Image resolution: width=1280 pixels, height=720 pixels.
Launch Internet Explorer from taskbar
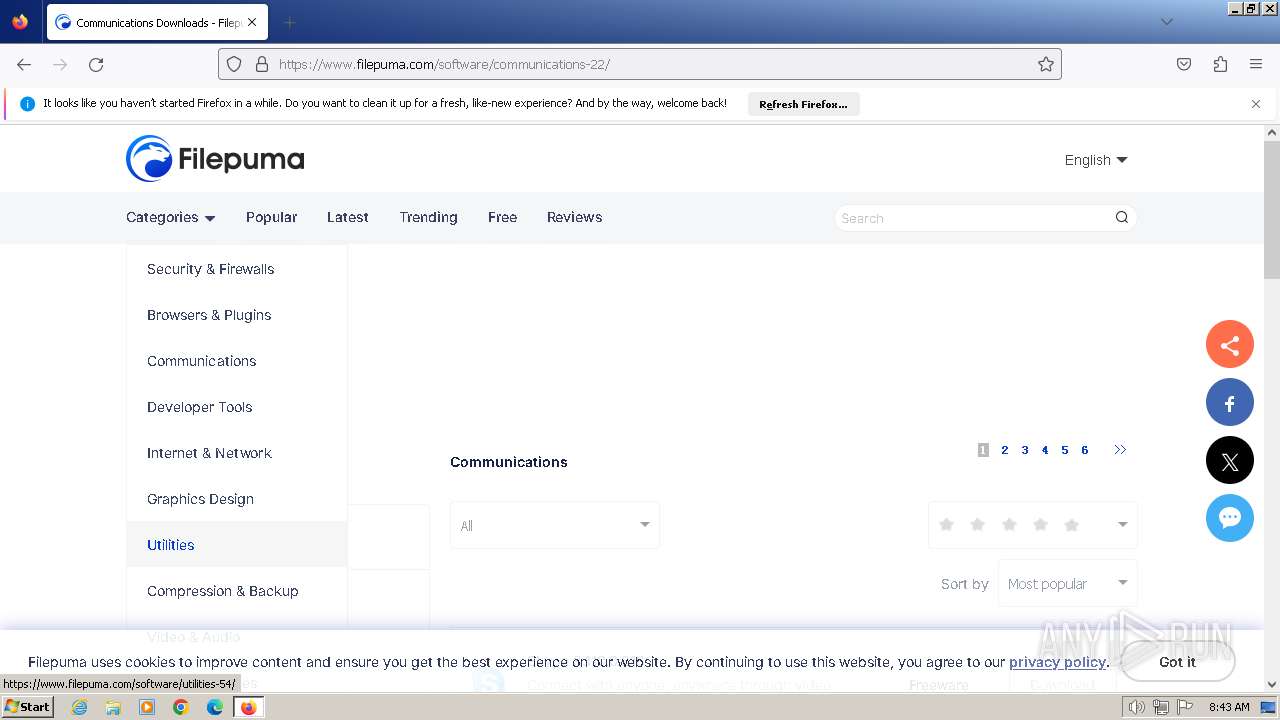80,707
